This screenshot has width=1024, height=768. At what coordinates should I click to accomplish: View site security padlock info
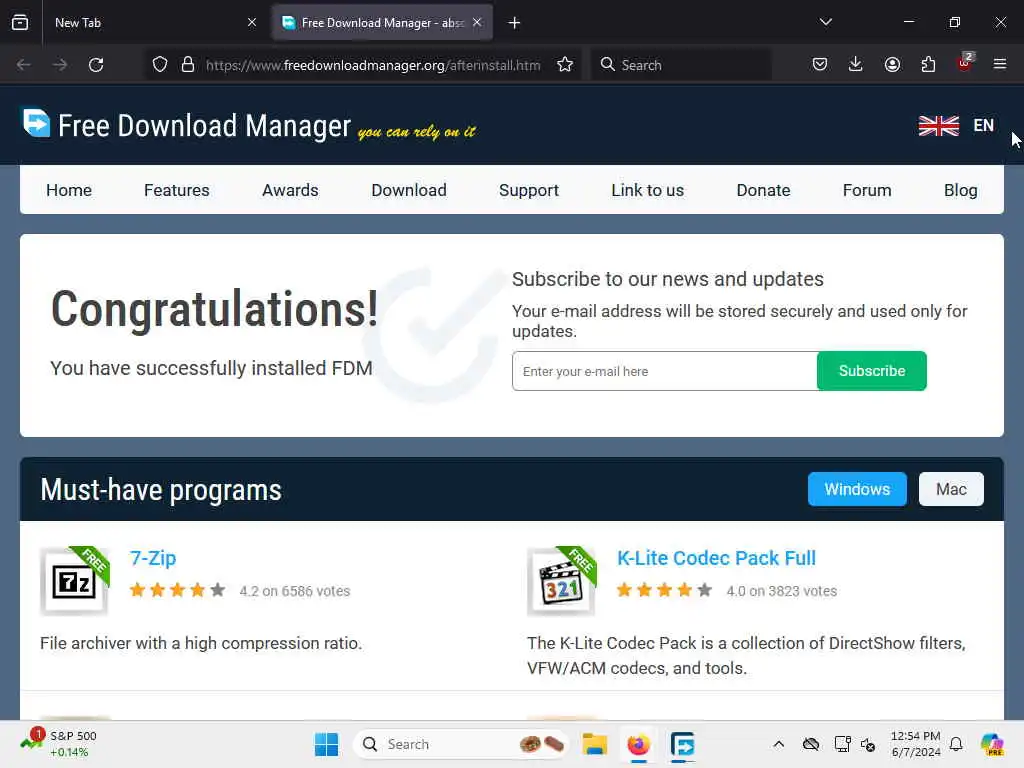click(188, 65)
